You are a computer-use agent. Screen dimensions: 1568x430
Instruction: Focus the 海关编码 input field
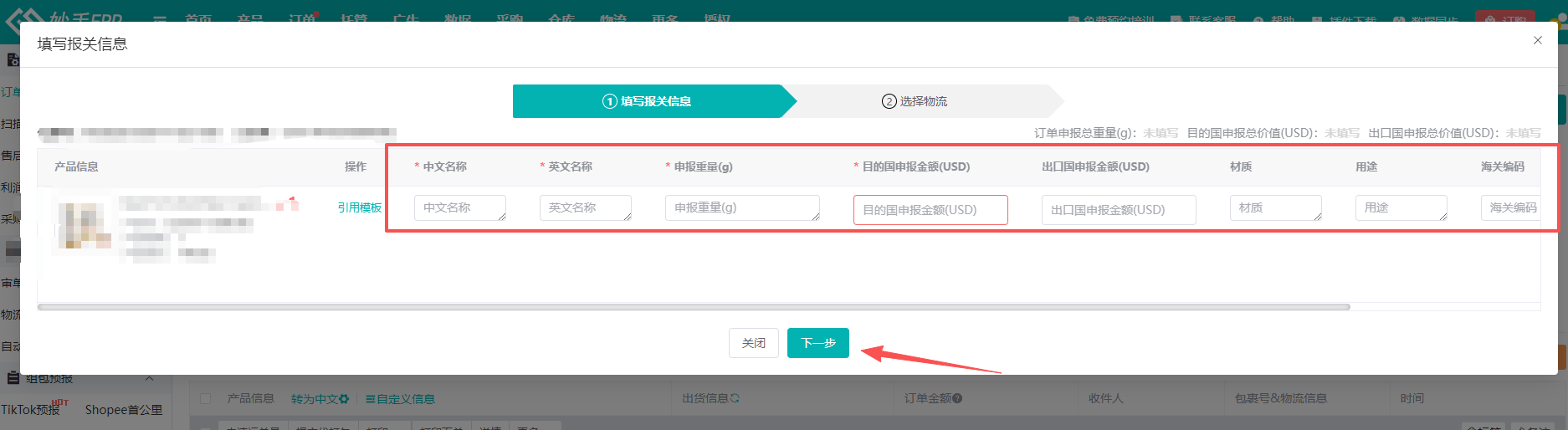tap(1511, 207)
